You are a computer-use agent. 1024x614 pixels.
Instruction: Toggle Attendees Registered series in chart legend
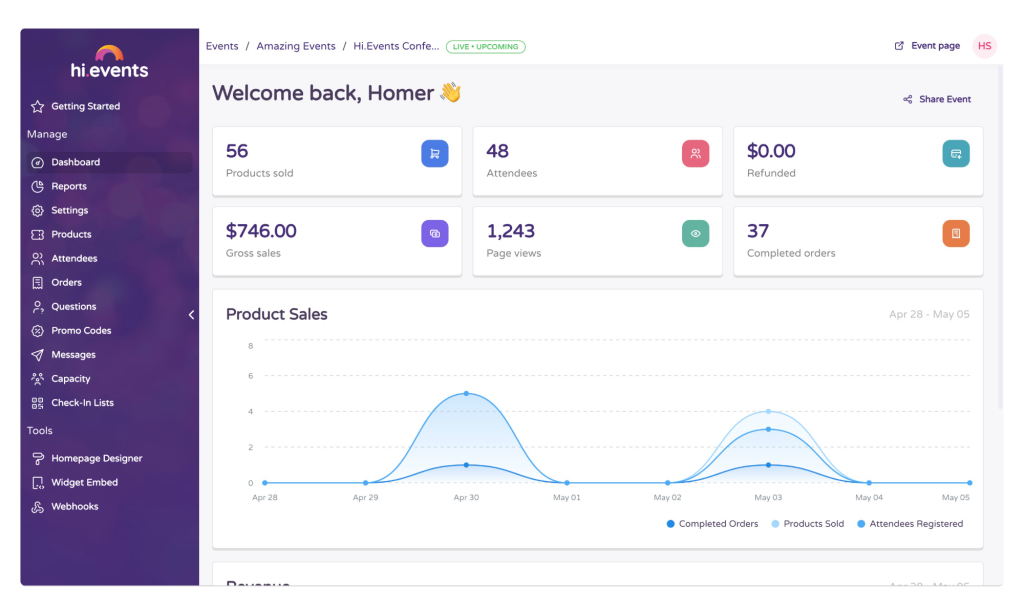[x=910, y=524]
